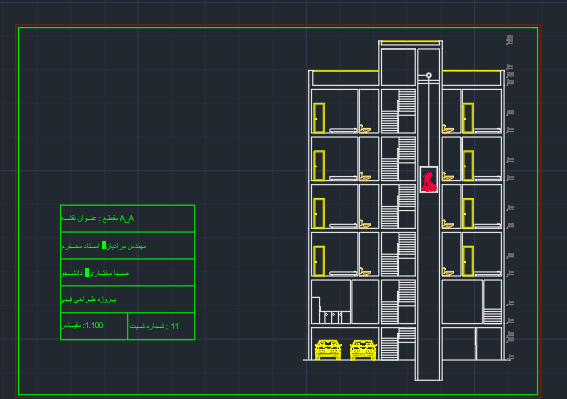Select the second title block row text
The height and width of the screenshot is (399, 567).
pyautogui.click(x=103, y=246)
